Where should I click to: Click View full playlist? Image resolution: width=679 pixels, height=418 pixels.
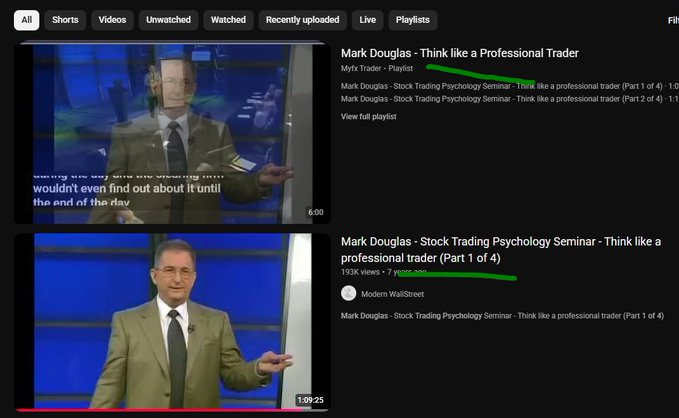pos(368,117)
